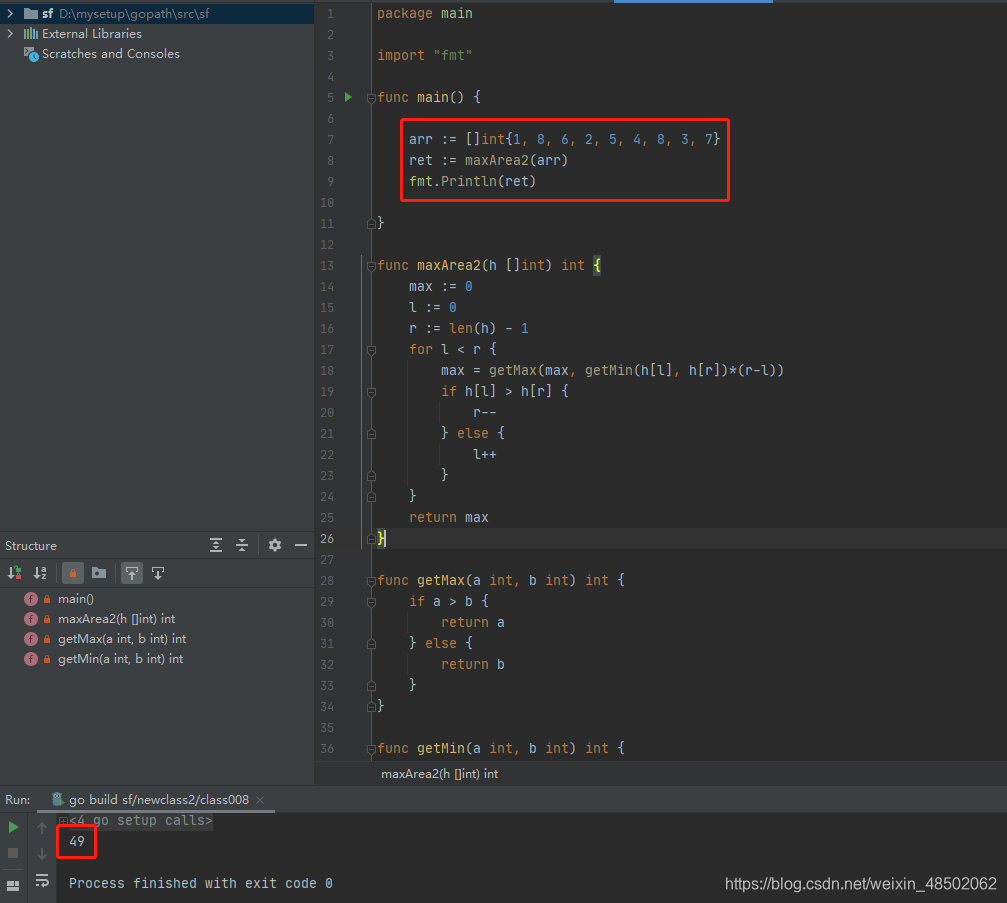Hide the Structure panel

point(301,545)
